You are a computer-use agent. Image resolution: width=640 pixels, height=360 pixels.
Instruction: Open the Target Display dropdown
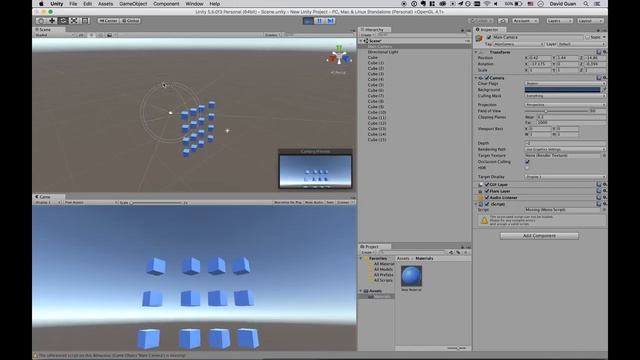click(x=565, y=177)
